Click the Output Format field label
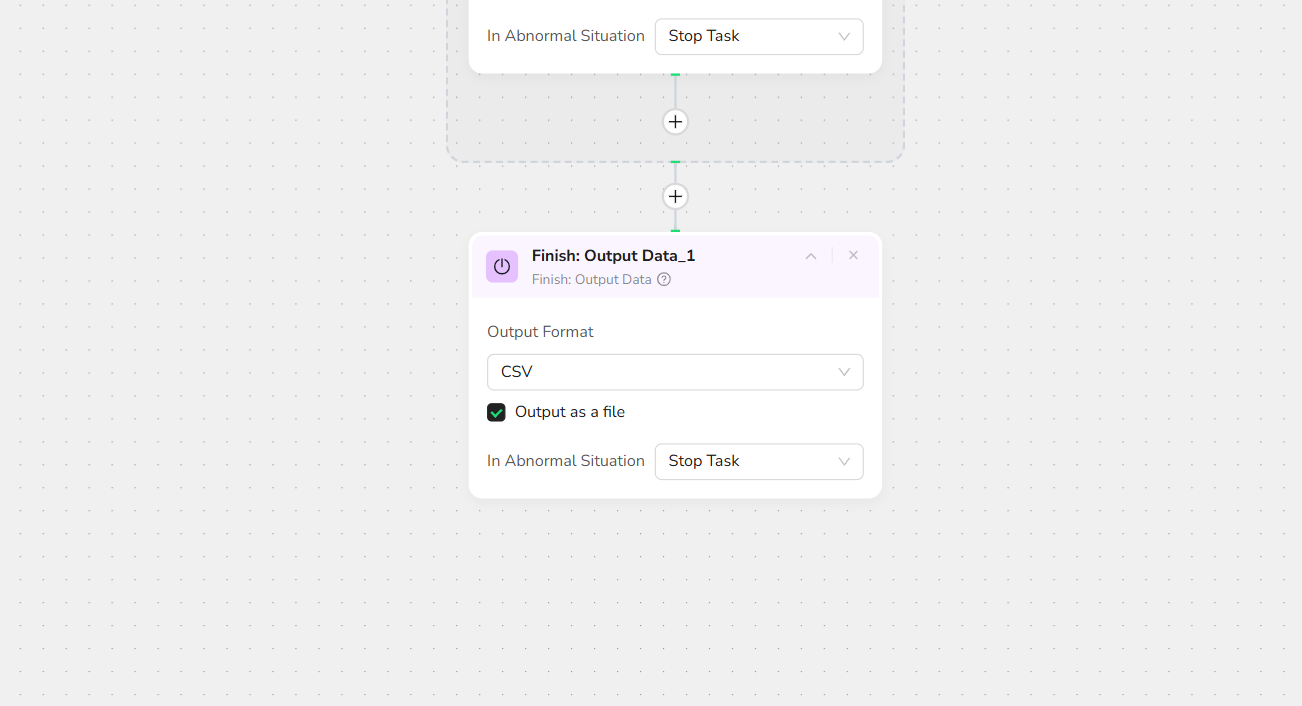The image size is (1302, 706). [x=540, y=332]
